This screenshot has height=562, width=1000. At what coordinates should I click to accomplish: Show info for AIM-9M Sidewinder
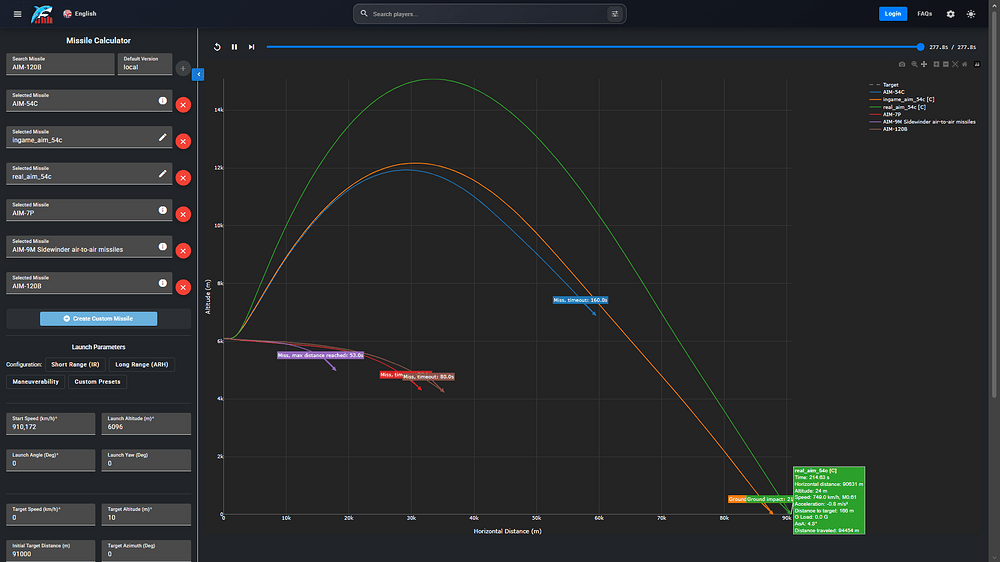[163, 246]
